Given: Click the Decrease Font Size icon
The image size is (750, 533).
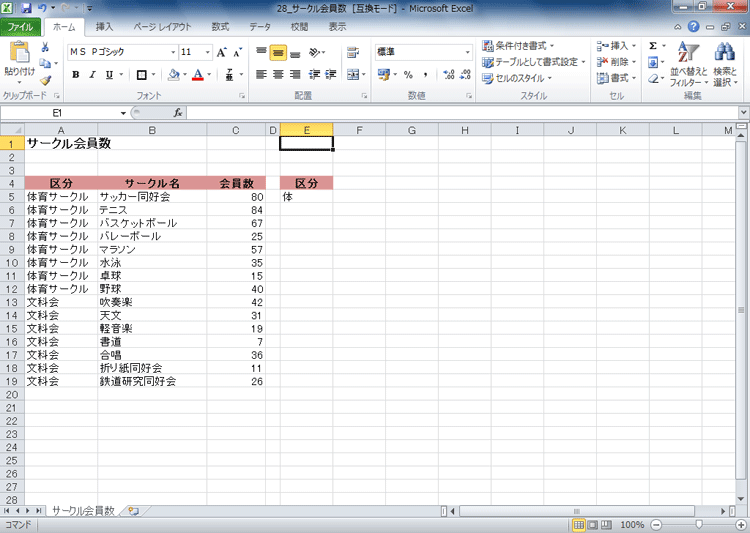Looking at the screenshot, I should 238,52.
